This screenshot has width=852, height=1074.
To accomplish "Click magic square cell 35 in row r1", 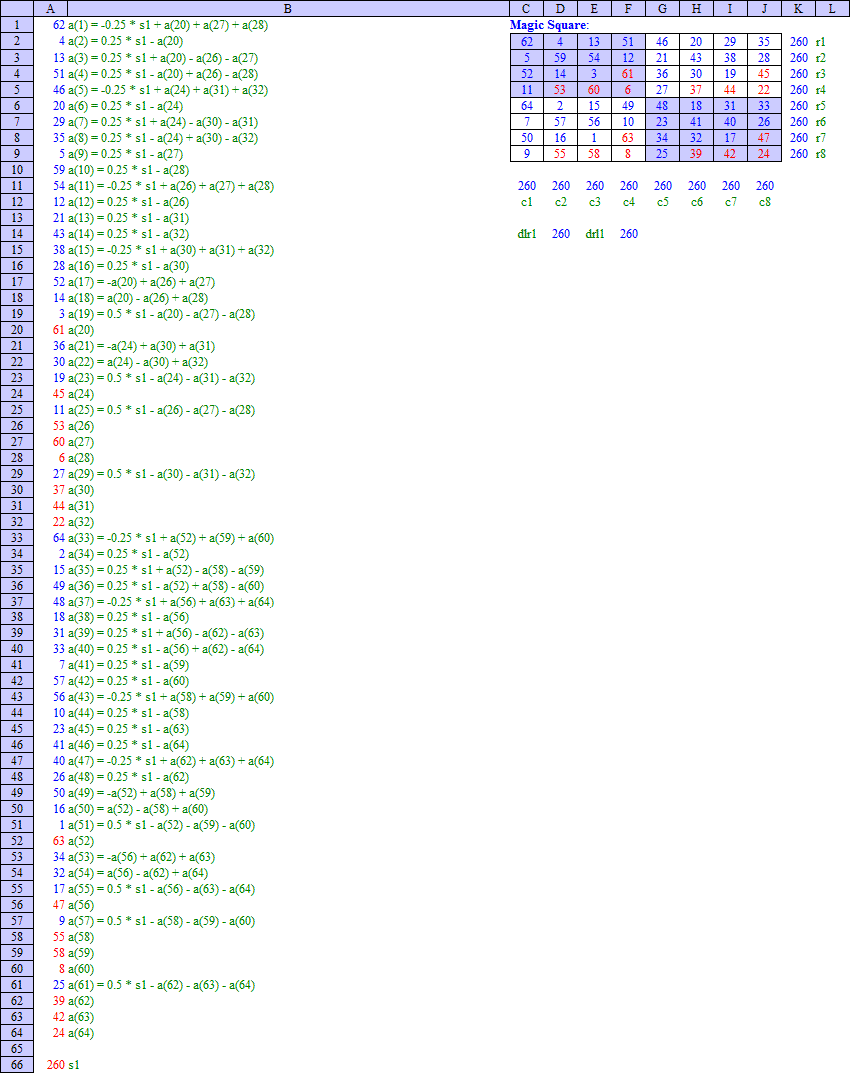I will (764, 42).
